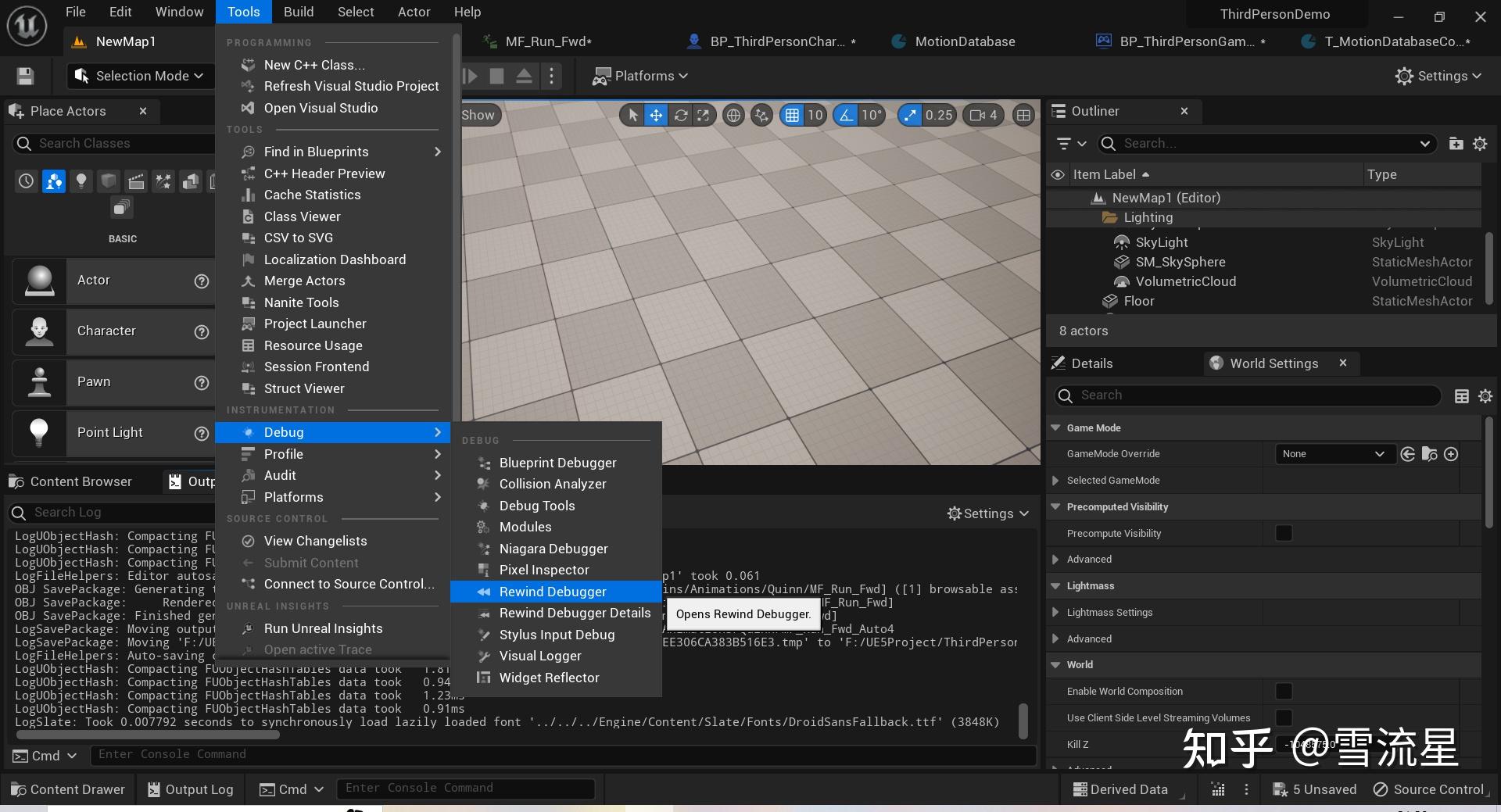Image resolution: width=1501 pixels, height=812 pixels.
Task: Toggle grid snapping in viewport toolbar
Action: point(792,116)
